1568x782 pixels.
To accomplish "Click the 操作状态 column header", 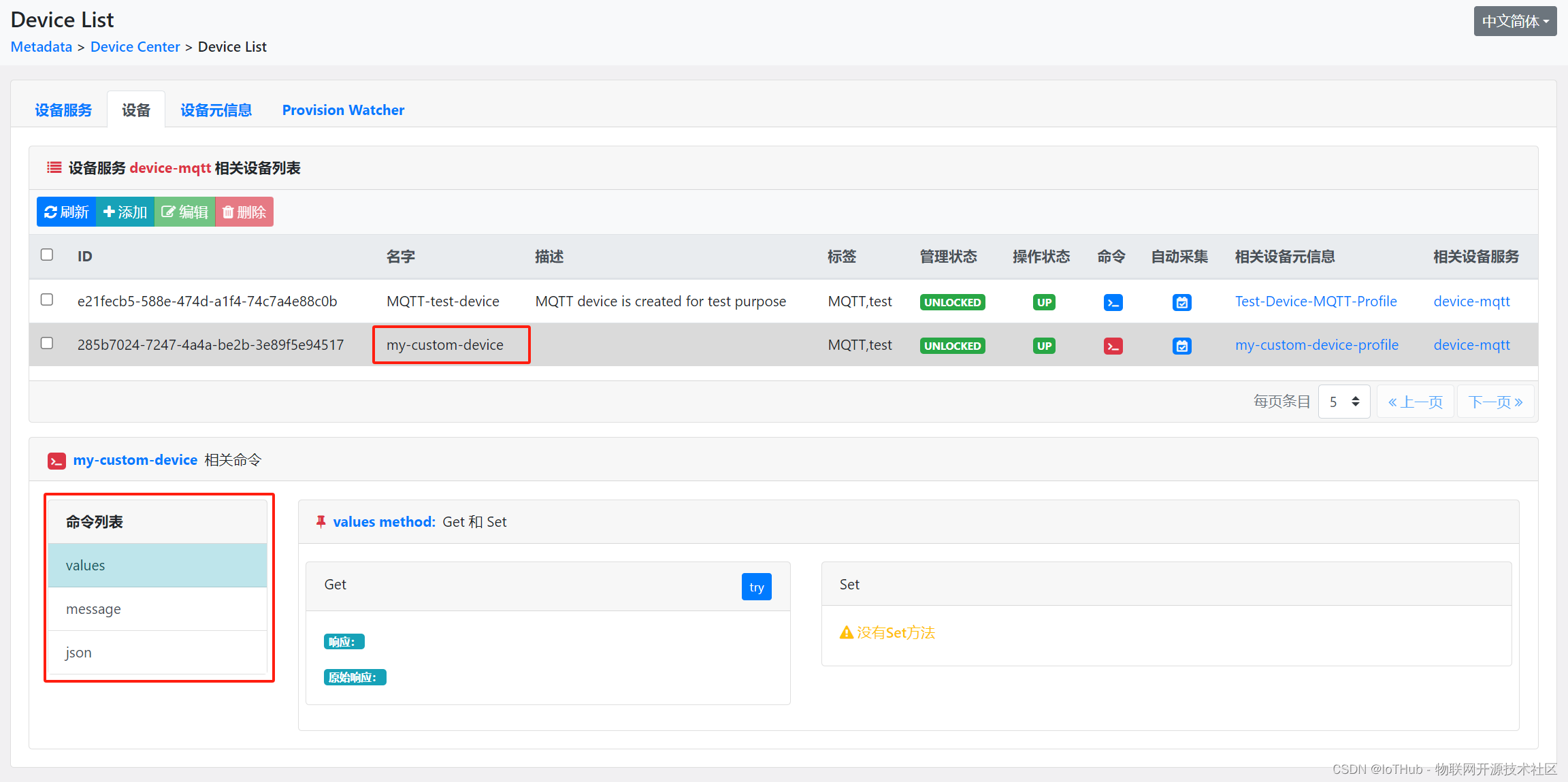I will point(1041,257).
